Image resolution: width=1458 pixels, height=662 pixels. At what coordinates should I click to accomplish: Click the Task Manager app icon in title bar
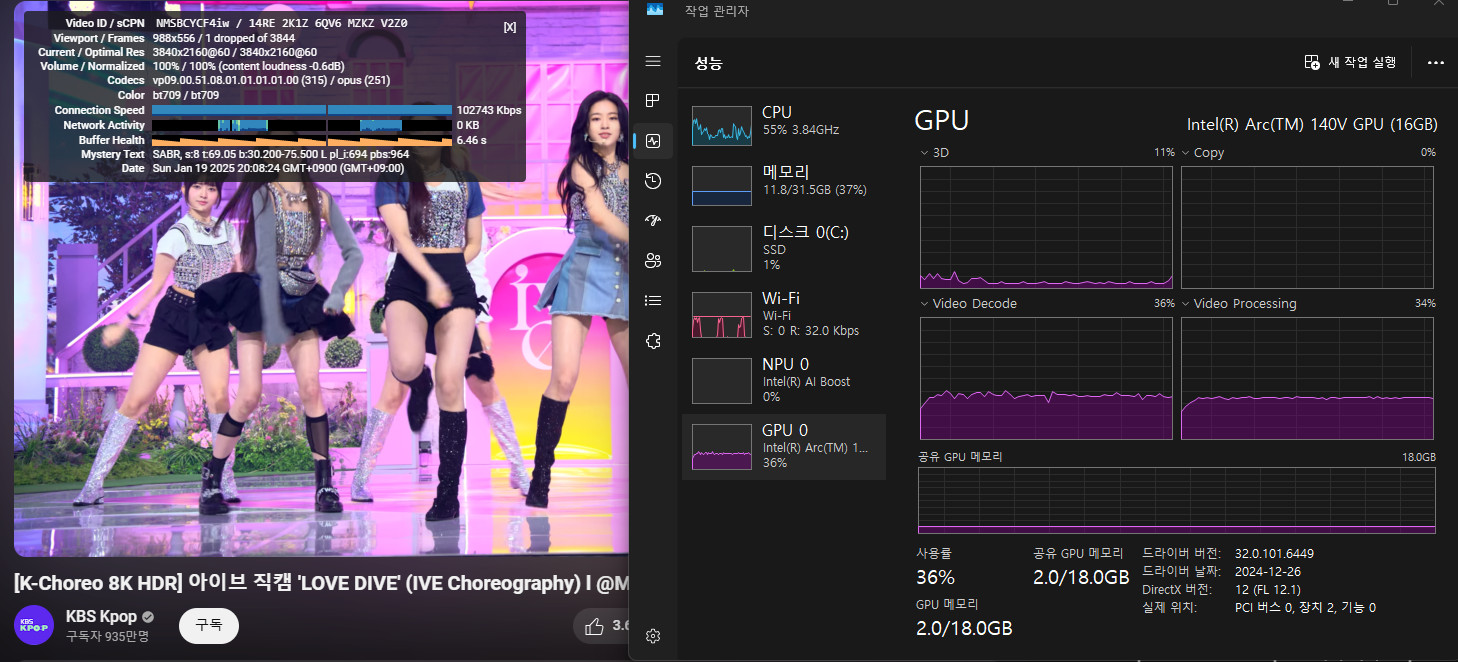[x=655, y=10]
